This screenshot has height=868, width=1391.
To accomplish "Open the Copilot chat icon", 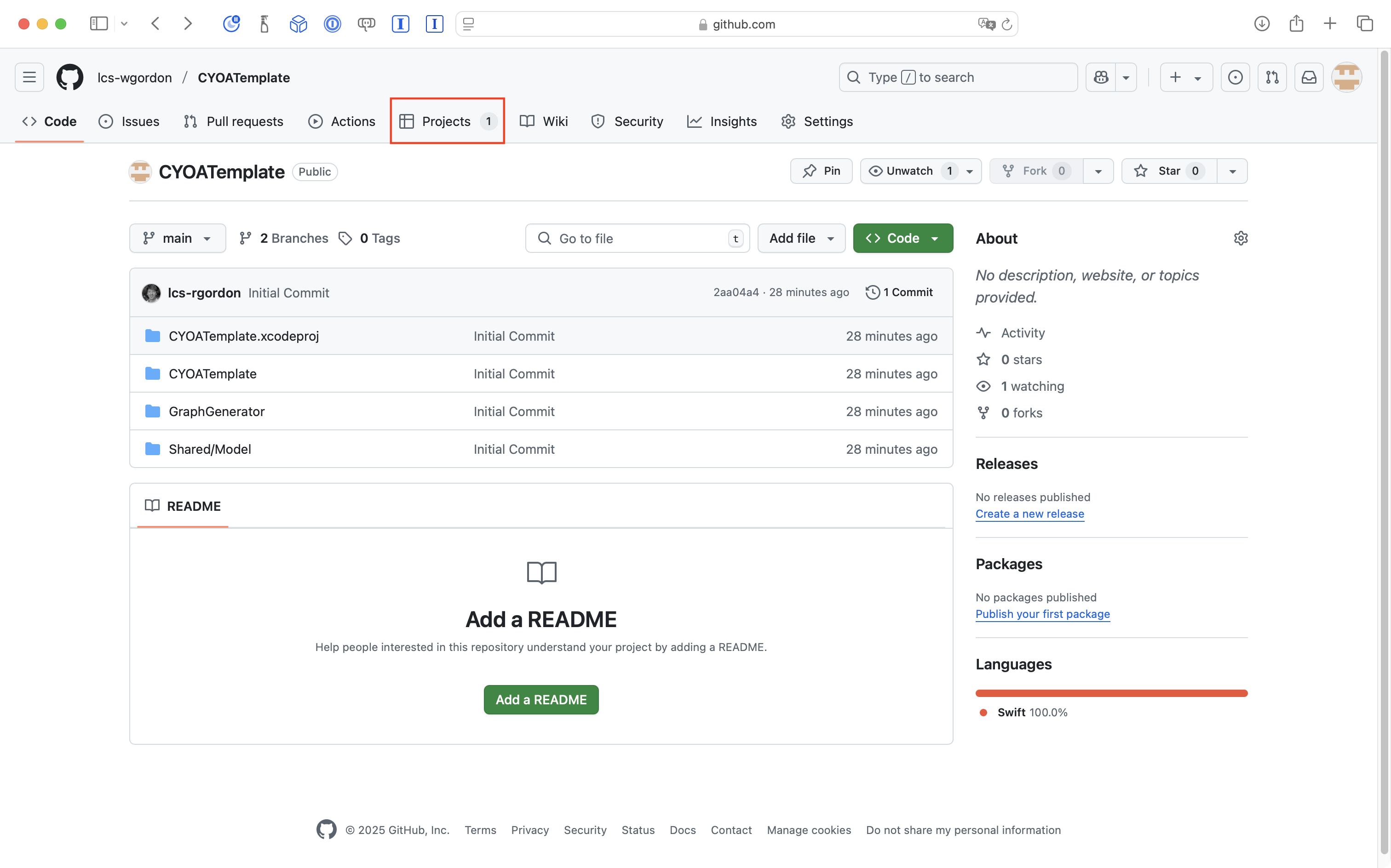I will (x=1101, y=78).
